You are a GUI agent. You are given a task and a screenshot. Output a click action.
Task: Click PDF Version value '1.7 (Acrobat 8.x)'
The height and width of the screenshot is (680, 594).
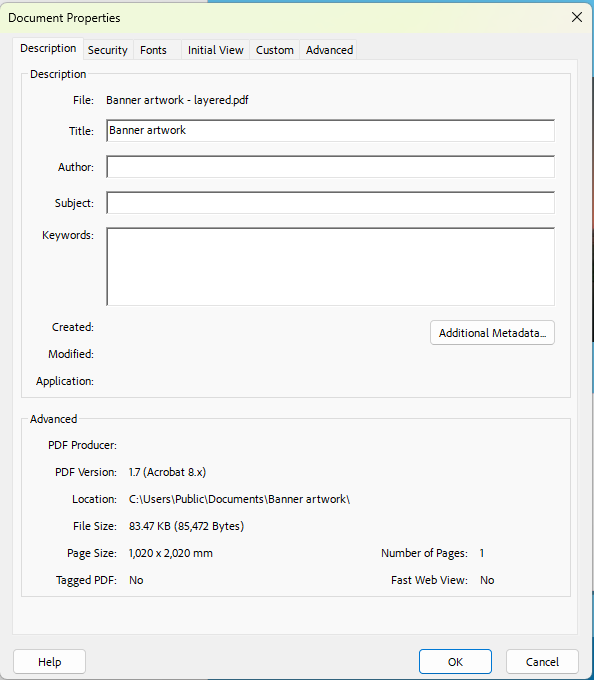[167, 472]
